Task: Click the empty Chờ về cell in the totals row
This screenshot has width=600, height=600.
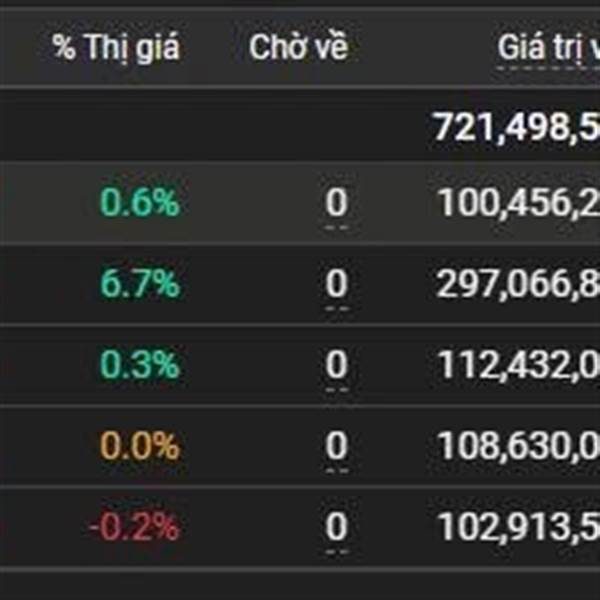Action: 298,126
